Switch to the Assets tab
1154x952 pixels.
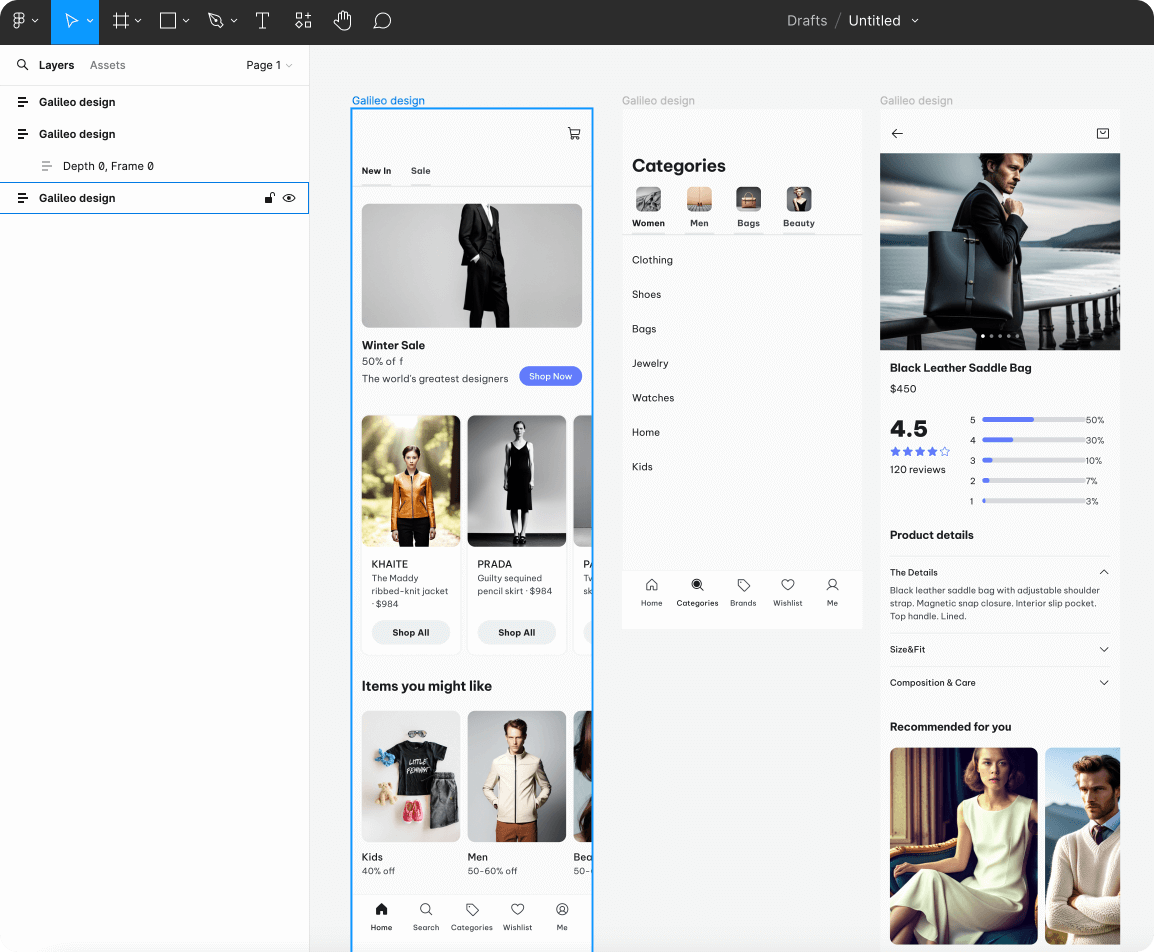tap(107, 65)
